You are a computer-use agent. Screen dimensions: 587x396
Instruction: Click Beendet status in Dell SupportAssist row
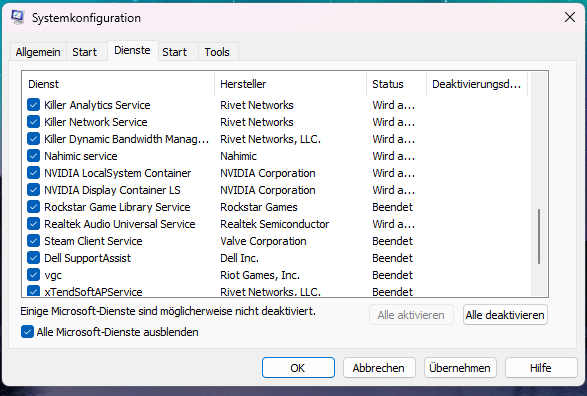392,258
